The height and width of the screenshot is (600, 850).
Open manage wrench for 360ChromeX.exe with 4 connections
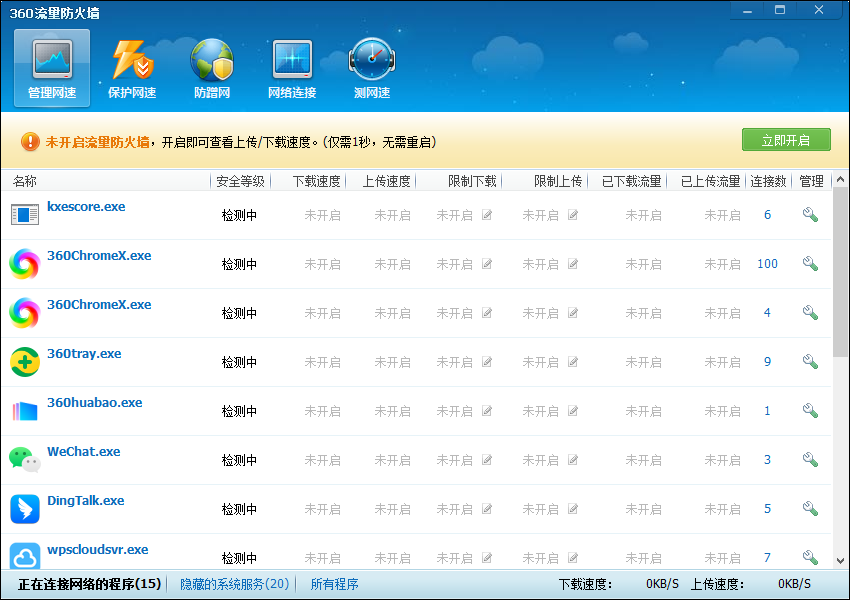(810, 313)
